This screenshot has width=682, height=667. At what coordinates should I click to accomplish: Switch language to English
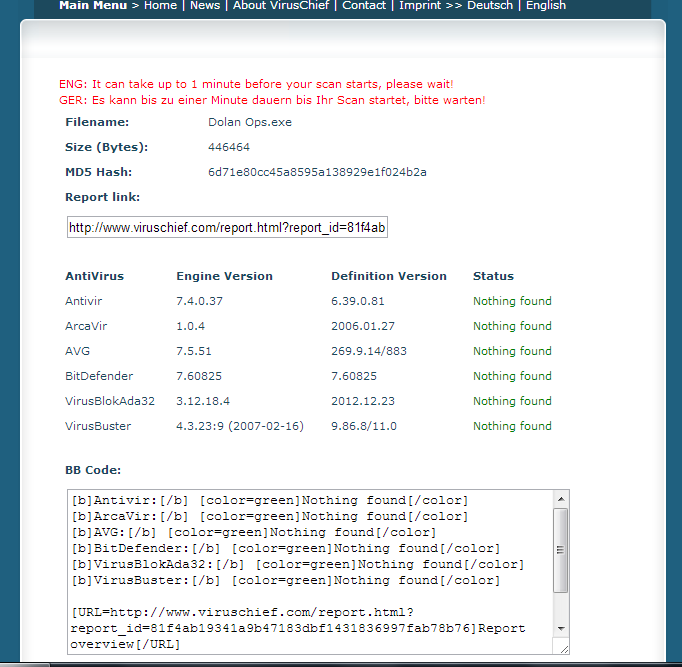(546, 5)
